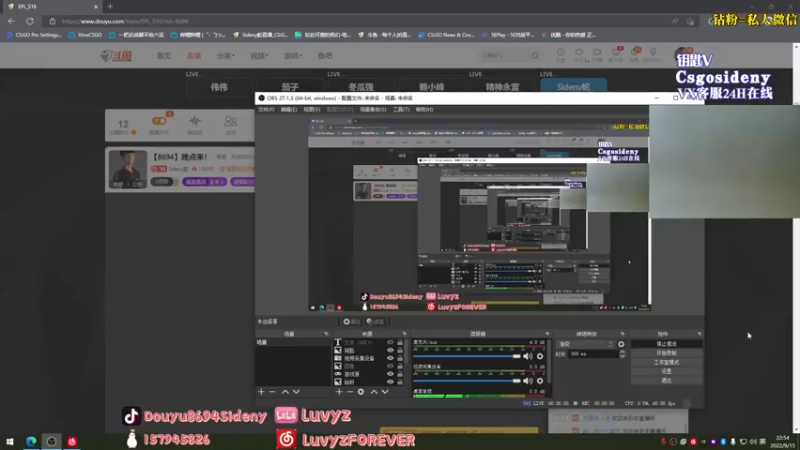Open settings gear for 麦克风/Aux channel
The image size is (800, 450).
click(540, 356)
